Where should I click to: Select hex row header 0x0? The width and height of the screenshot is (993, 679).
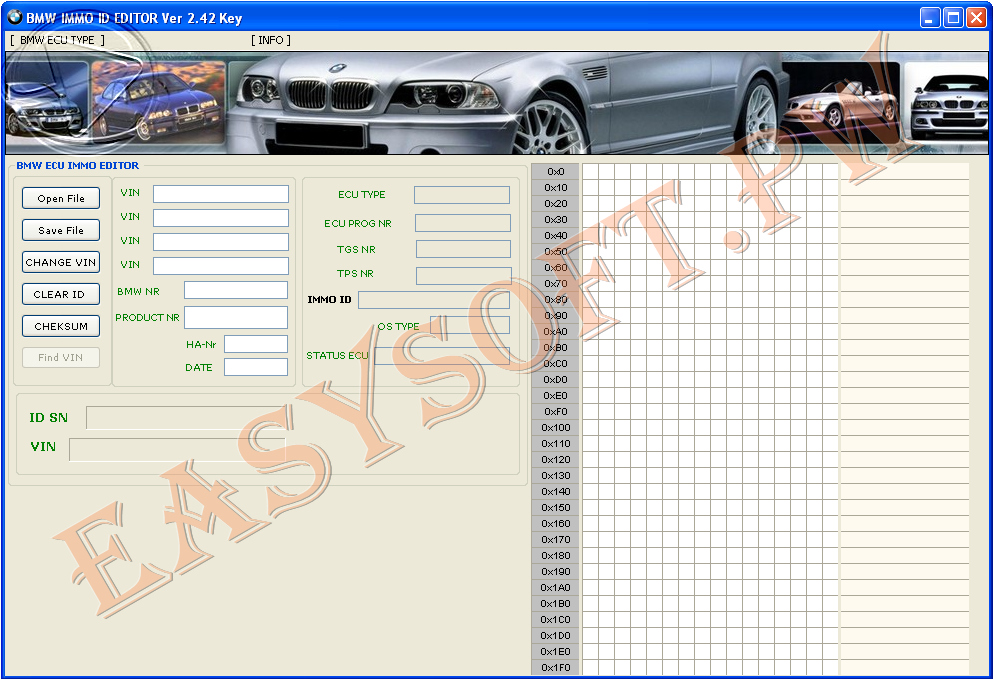[555, 172]
